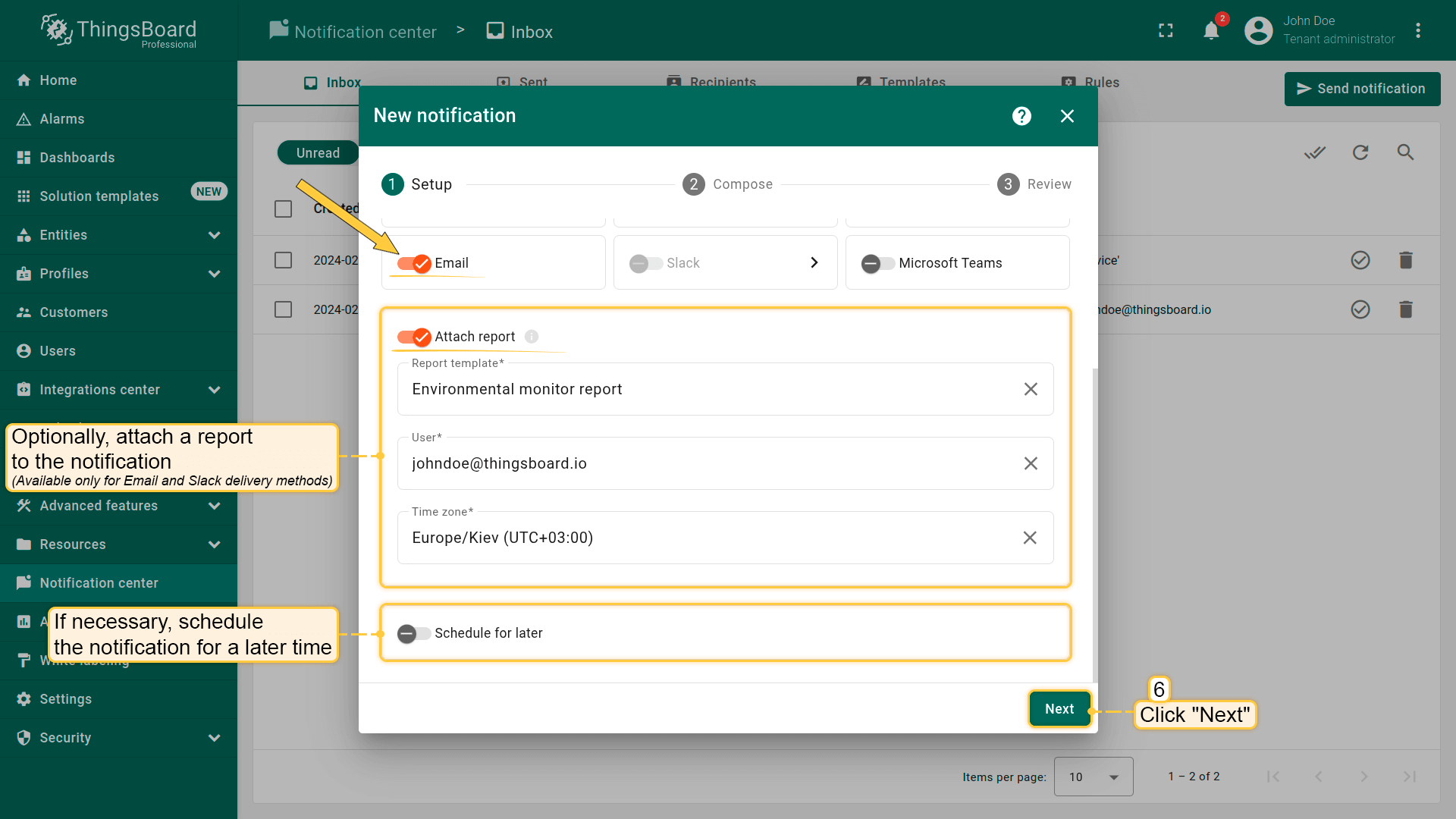Image resolution: width=1456 pixels, height=819 pixels.
Task: Mark all notifications as read icon
Action: point(1314,152)
